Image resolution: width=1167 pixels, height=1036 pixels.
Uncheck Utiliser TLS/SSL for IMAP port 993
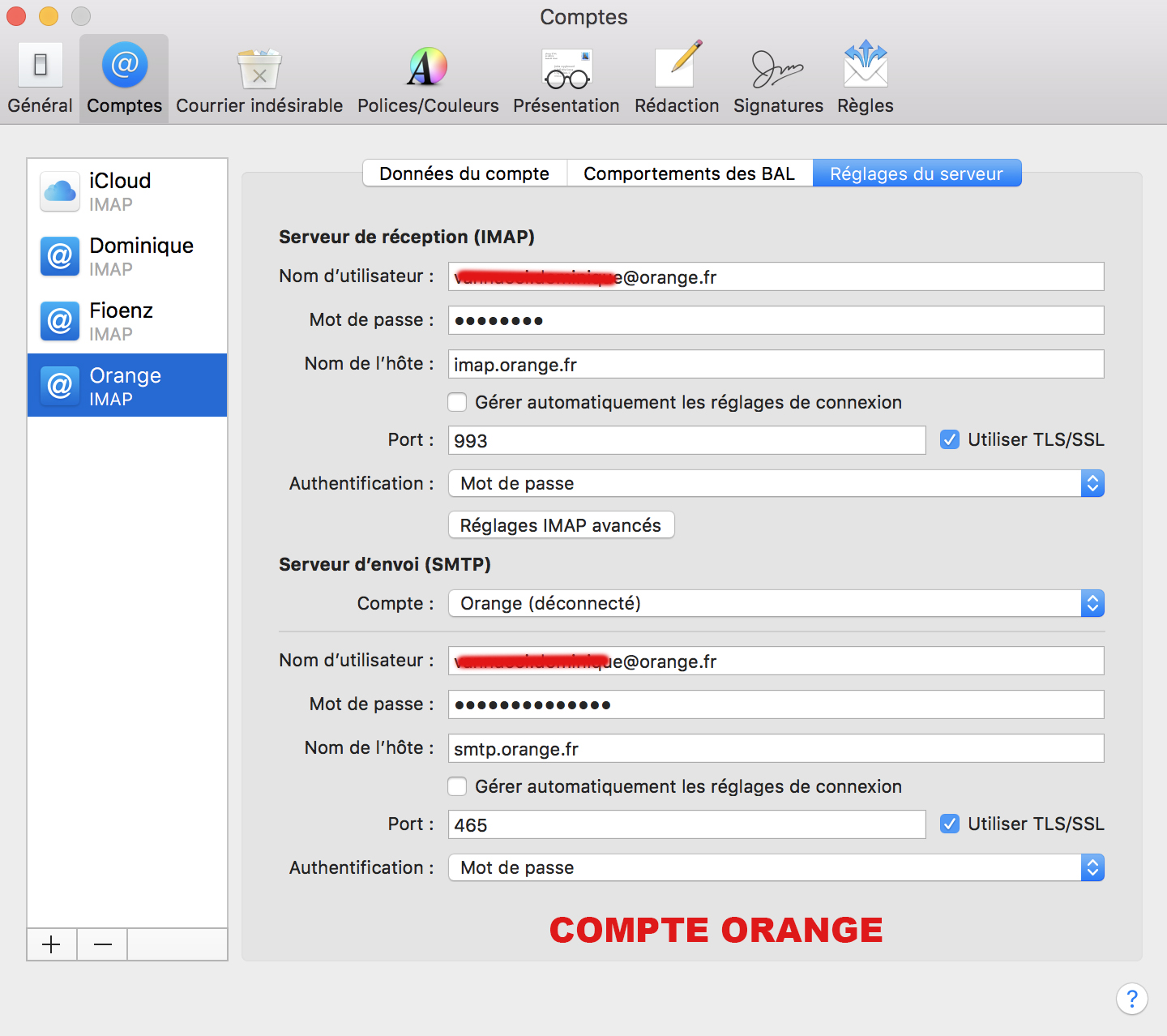tap(950, 440)
